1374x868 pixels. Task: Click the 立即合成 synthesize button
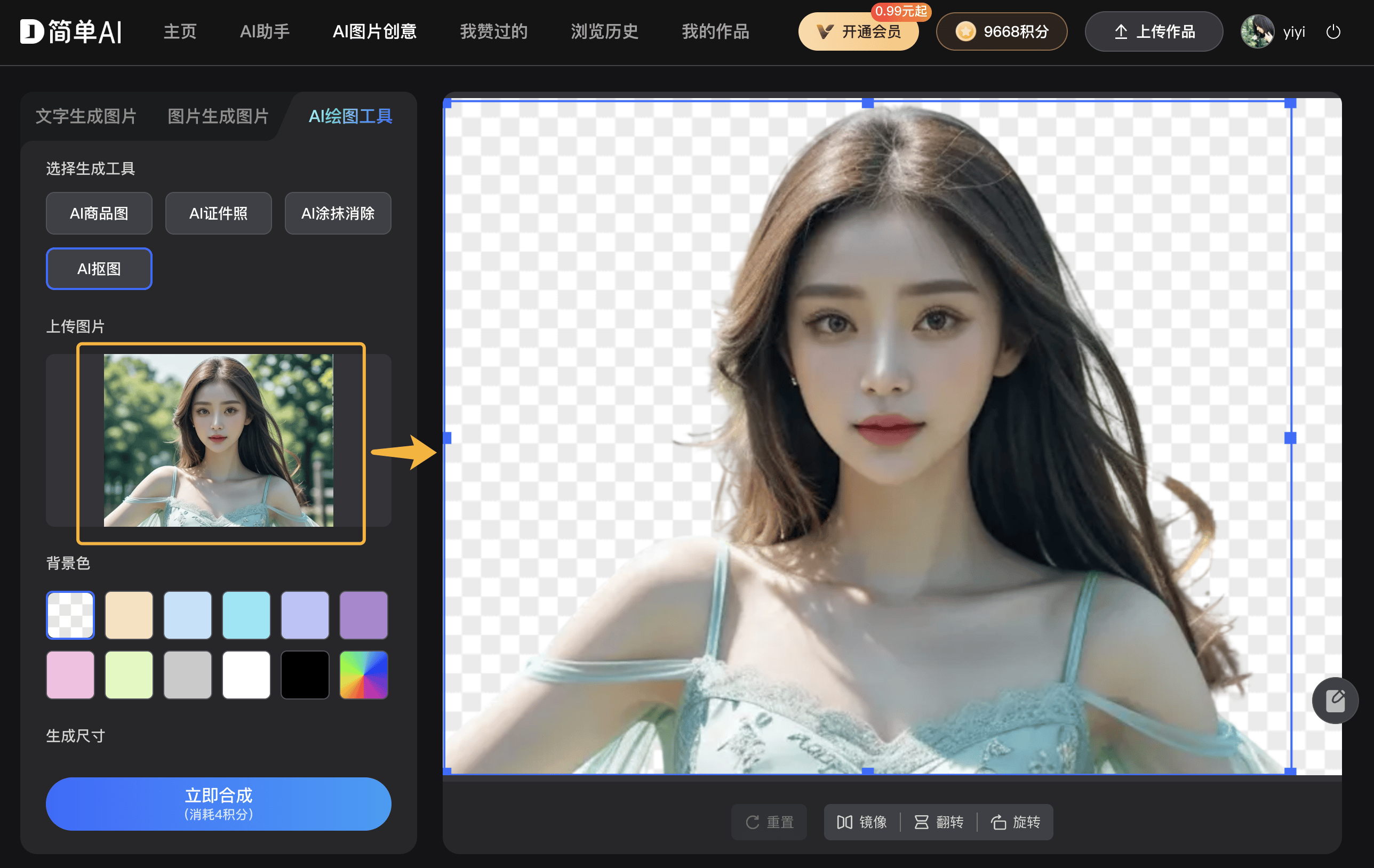pyautogui.click(x=219, y=804)
